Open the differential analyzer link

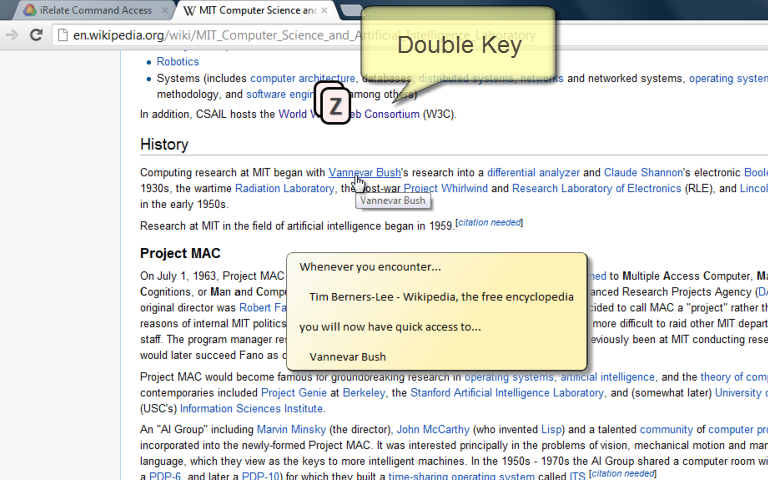(533, 172)
